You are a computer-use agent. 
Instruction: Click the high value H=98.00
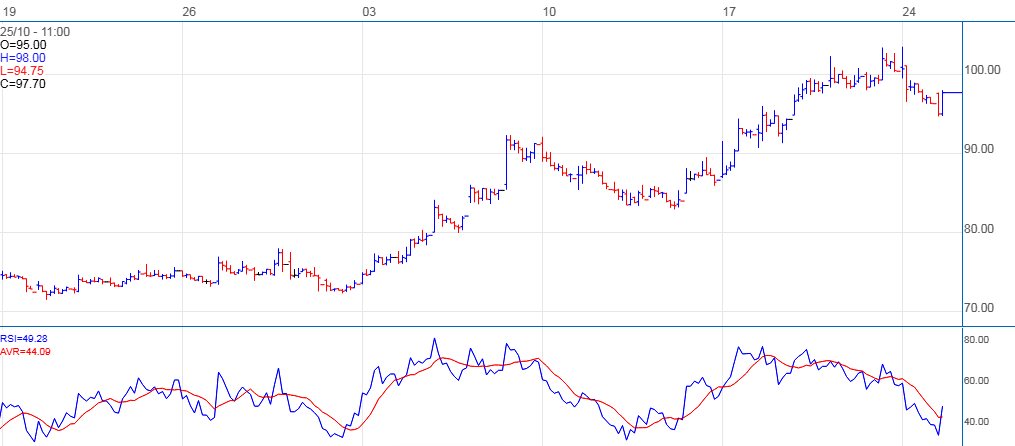(23, 58)
